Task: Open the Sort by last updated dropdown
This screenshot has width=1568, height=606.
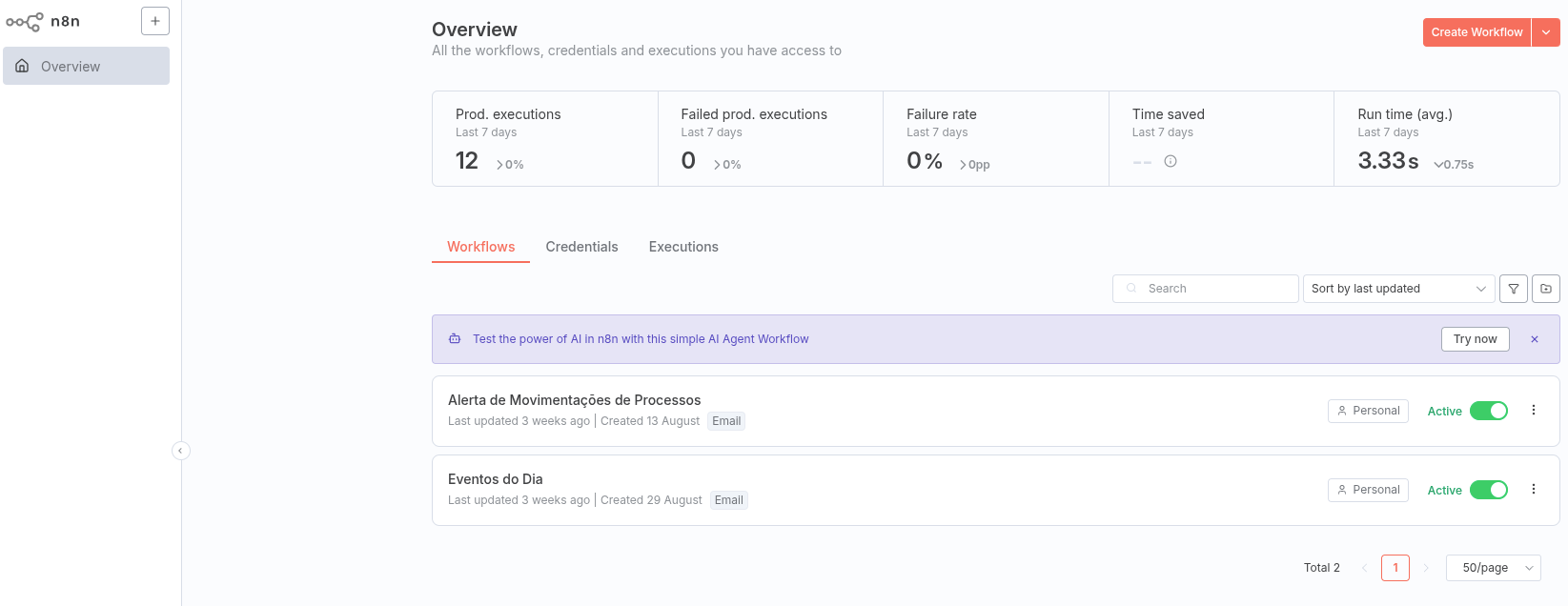Action: [x=1397, y=289]
